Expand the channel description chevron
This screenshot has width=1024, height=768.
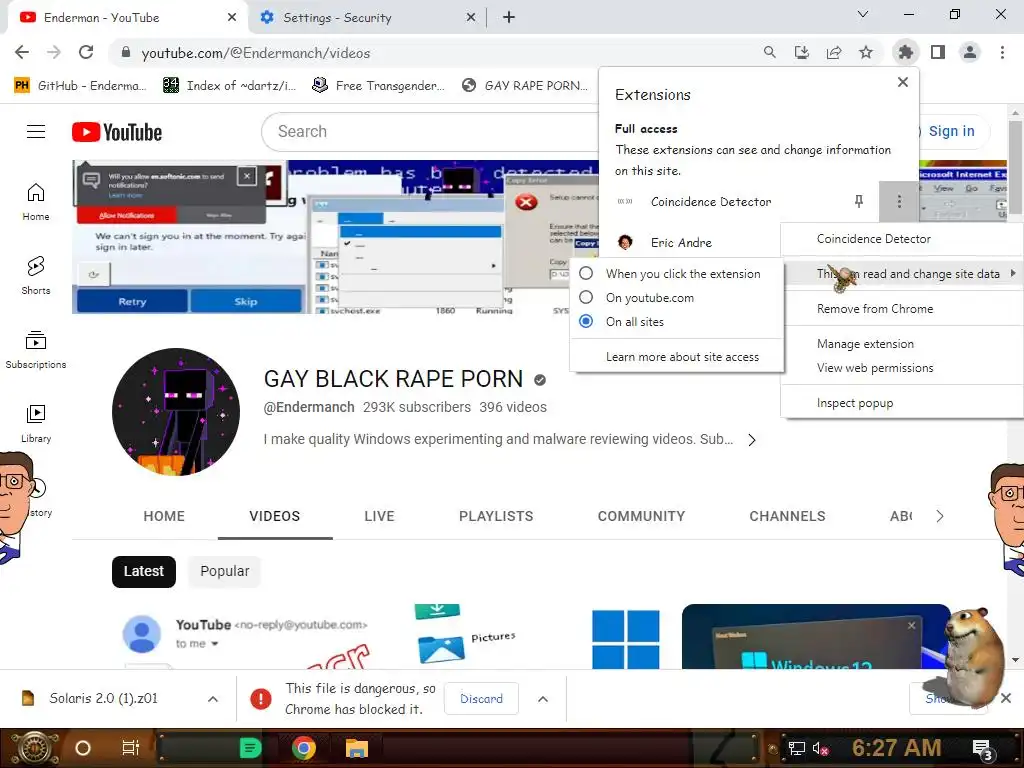tap(752, 440)
